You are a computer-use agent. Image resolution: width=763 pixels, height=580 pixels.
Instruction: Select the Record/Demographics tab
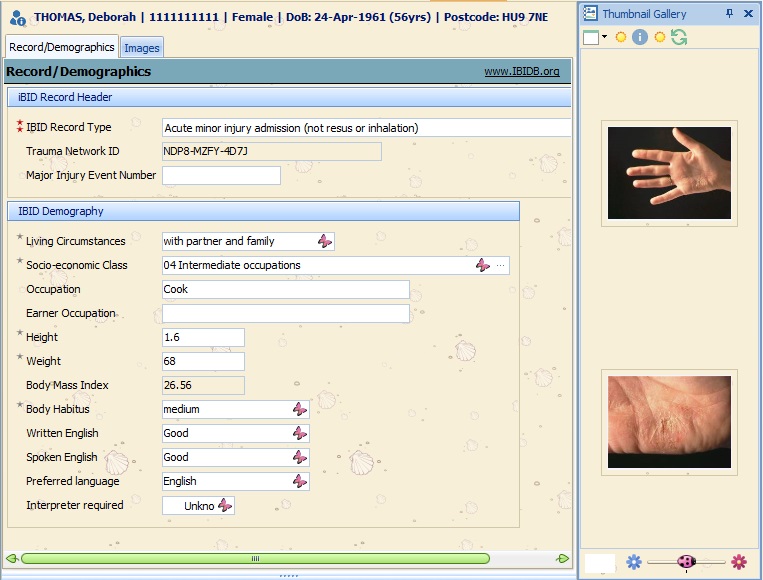pyautogui.click(x=62, y=47)
